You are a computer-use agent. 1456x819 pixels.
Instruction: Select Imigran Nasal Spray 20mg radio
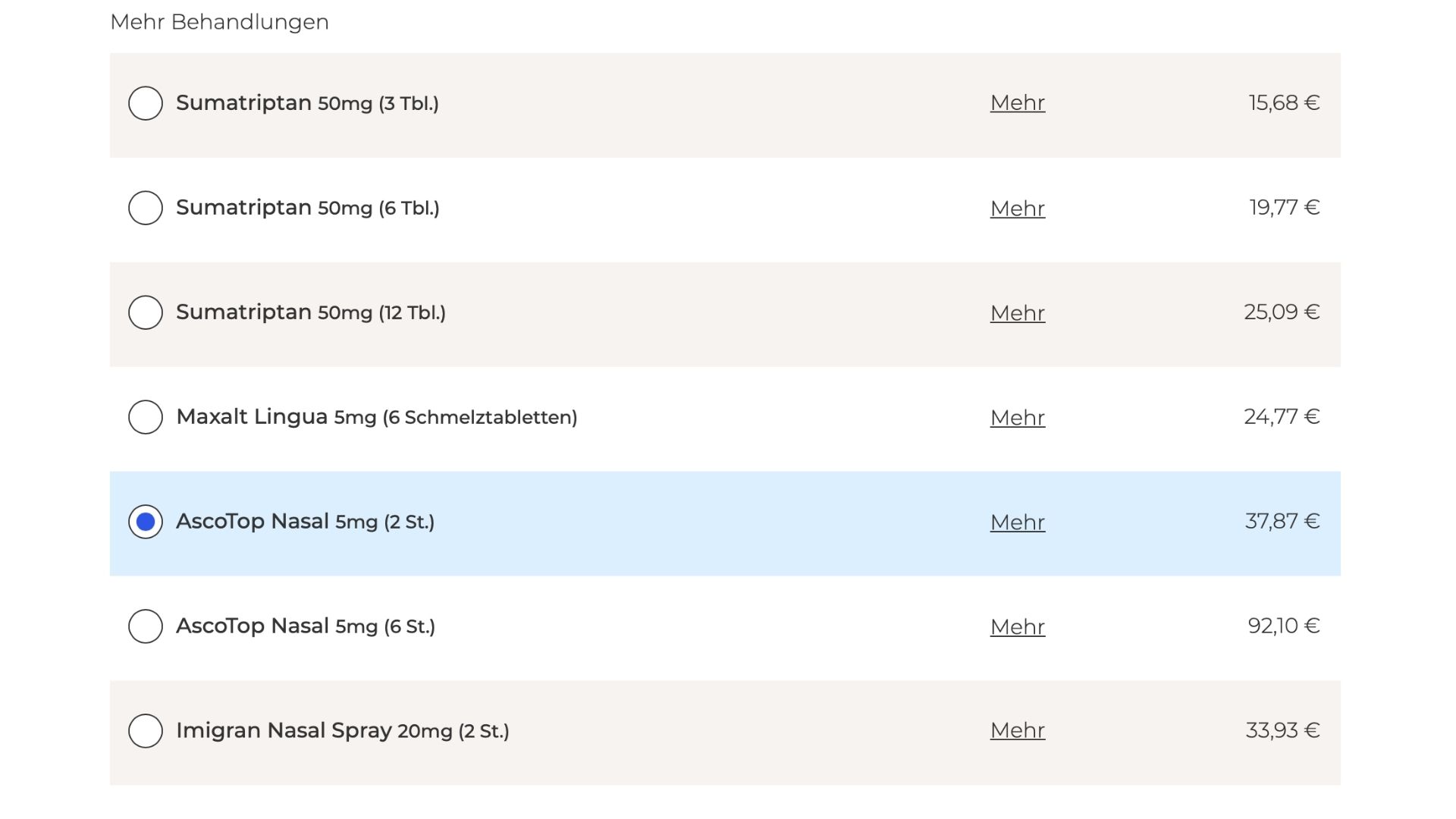click(146, 731)
